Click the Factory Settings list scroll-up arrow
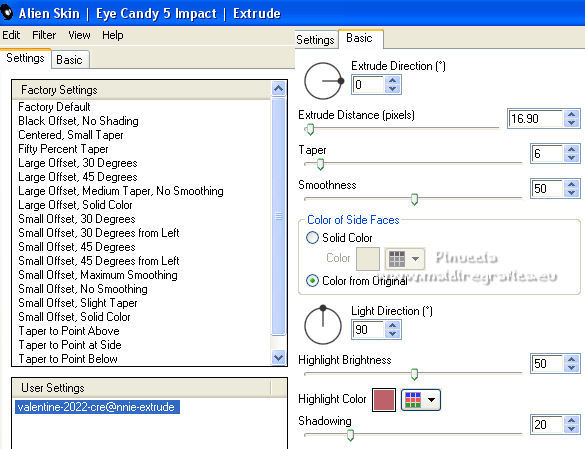 click(278, 89)
